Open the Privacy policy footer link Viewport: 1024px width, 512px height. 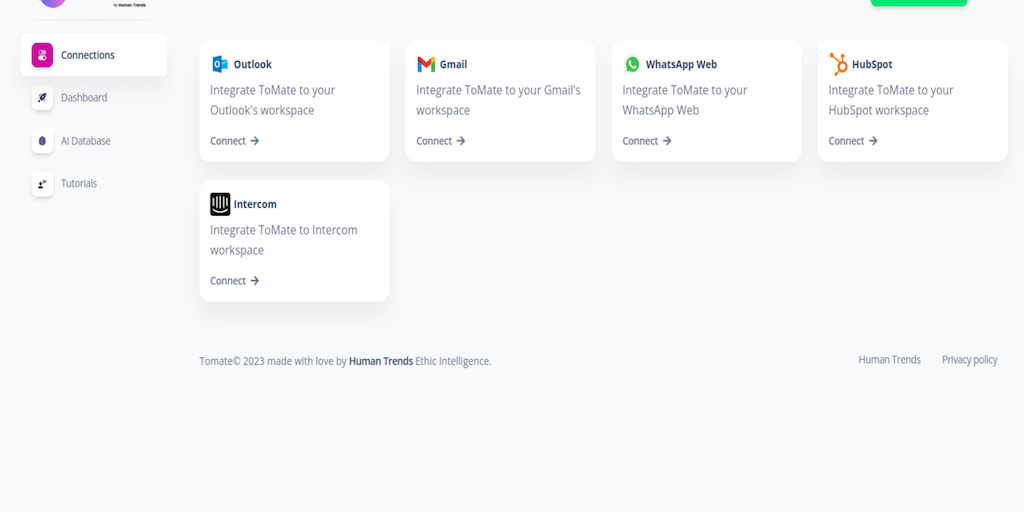[969, 360]
